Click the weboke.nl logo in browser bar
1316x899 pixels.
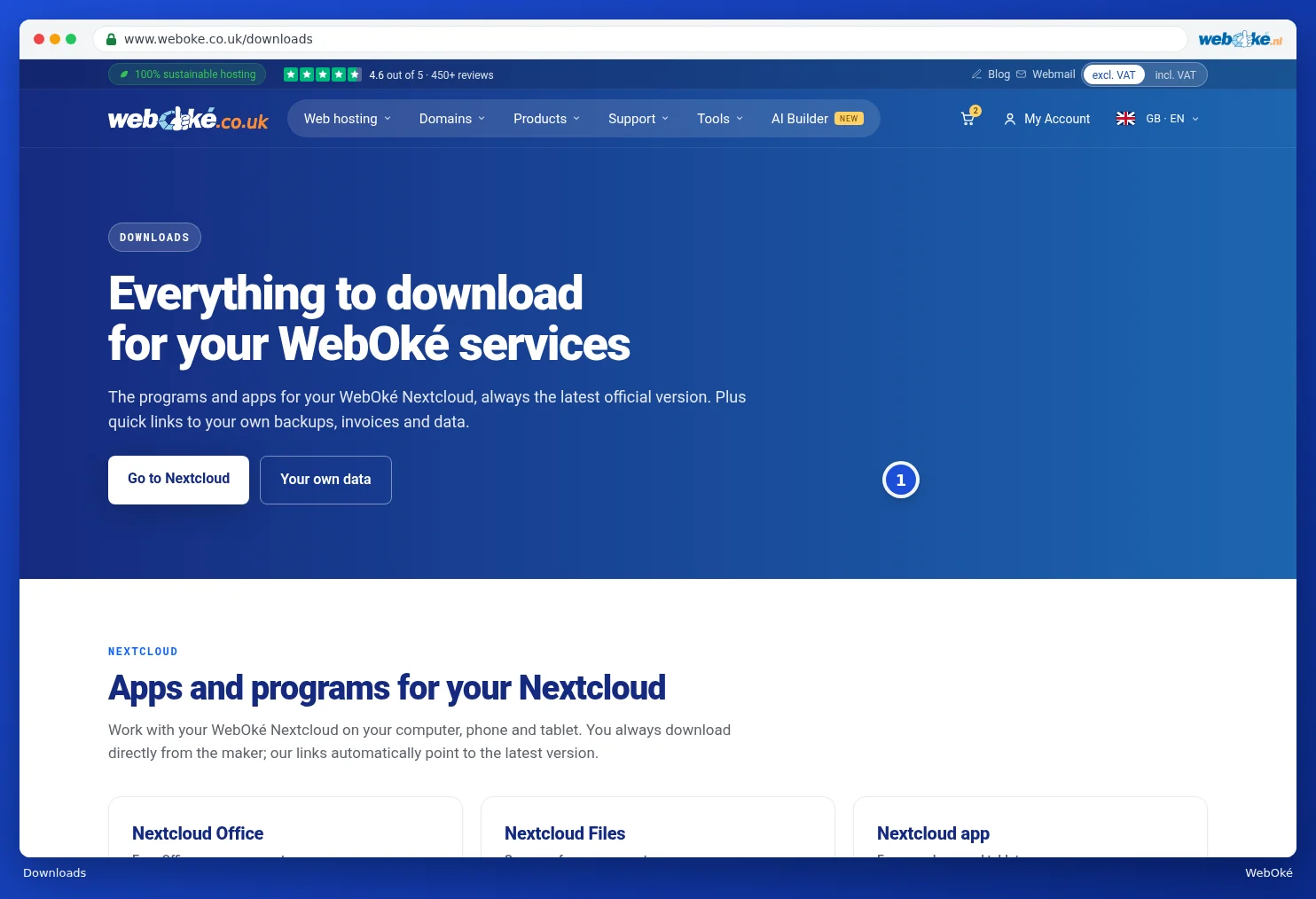pos(1240,39)
